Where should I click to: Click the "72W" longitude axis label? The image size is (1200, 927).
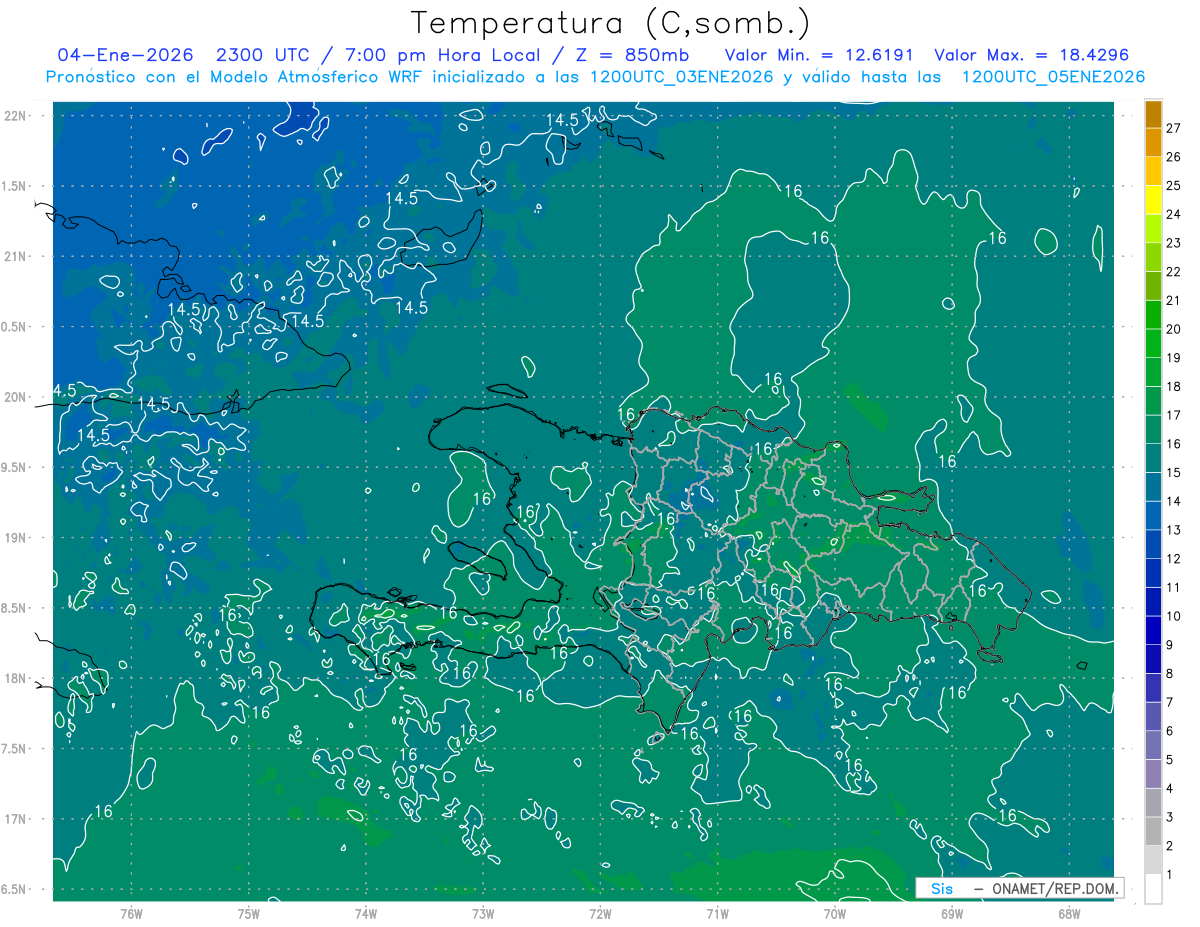pos(600,914)
